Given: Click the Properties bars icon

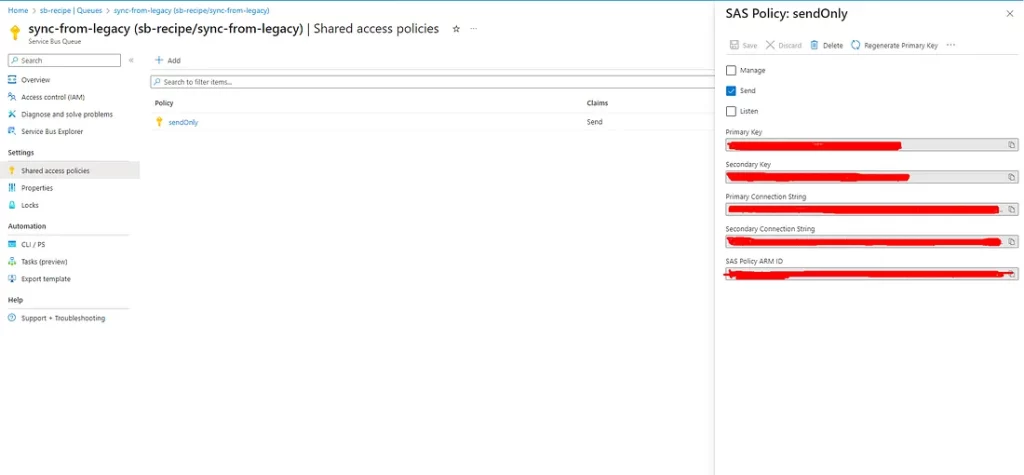Looking at the screenshot, I should pyautogui.click(x=12, y=188).
